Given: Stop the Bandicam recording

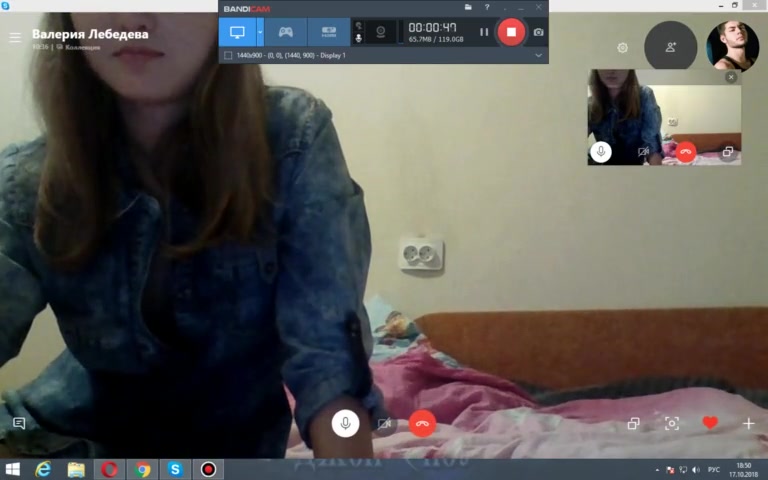Looking at the screenshot, I should pyautogui.click(x=511, y=32).
